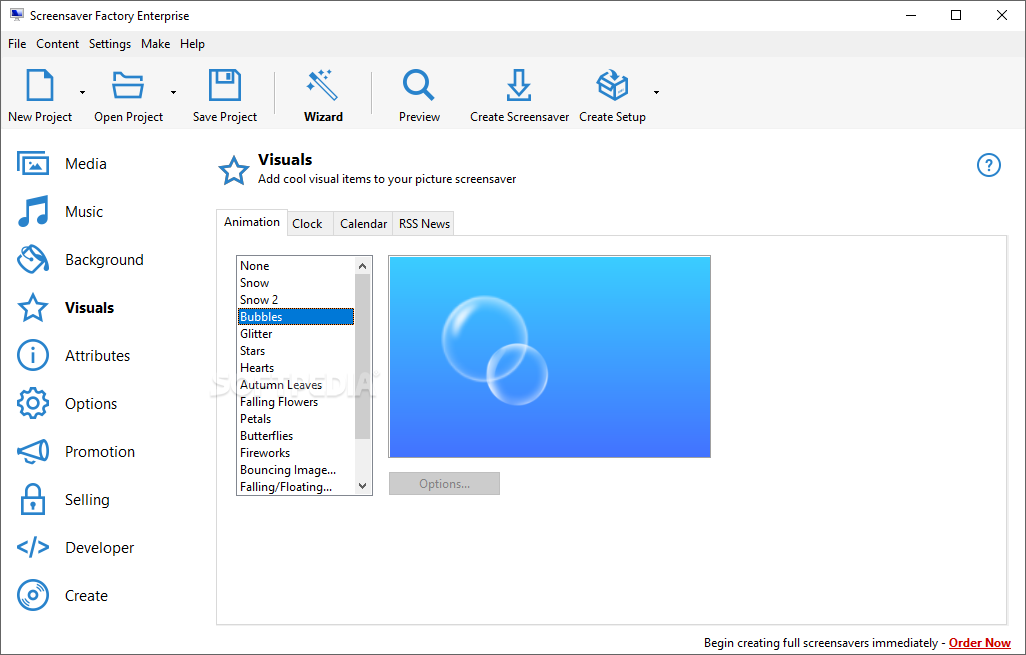This screenshot has width=1026, height=655.
Task: Click the Media label in sidebar
Action: 86,164
